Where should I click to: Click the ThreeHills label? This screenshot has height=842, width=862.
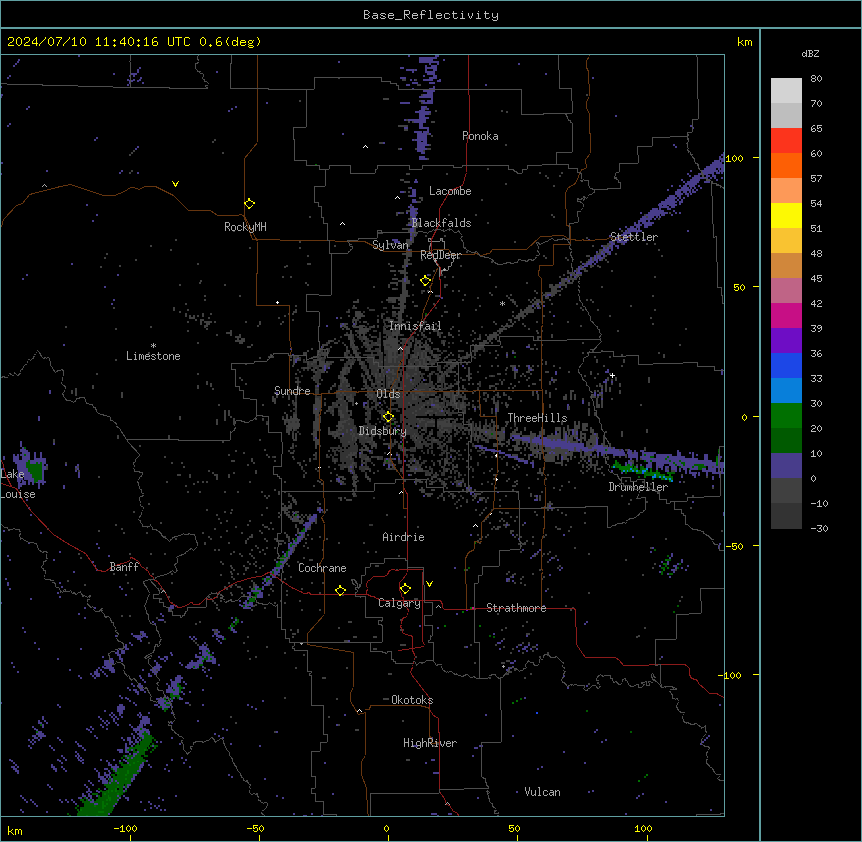(x=537, y=418)
